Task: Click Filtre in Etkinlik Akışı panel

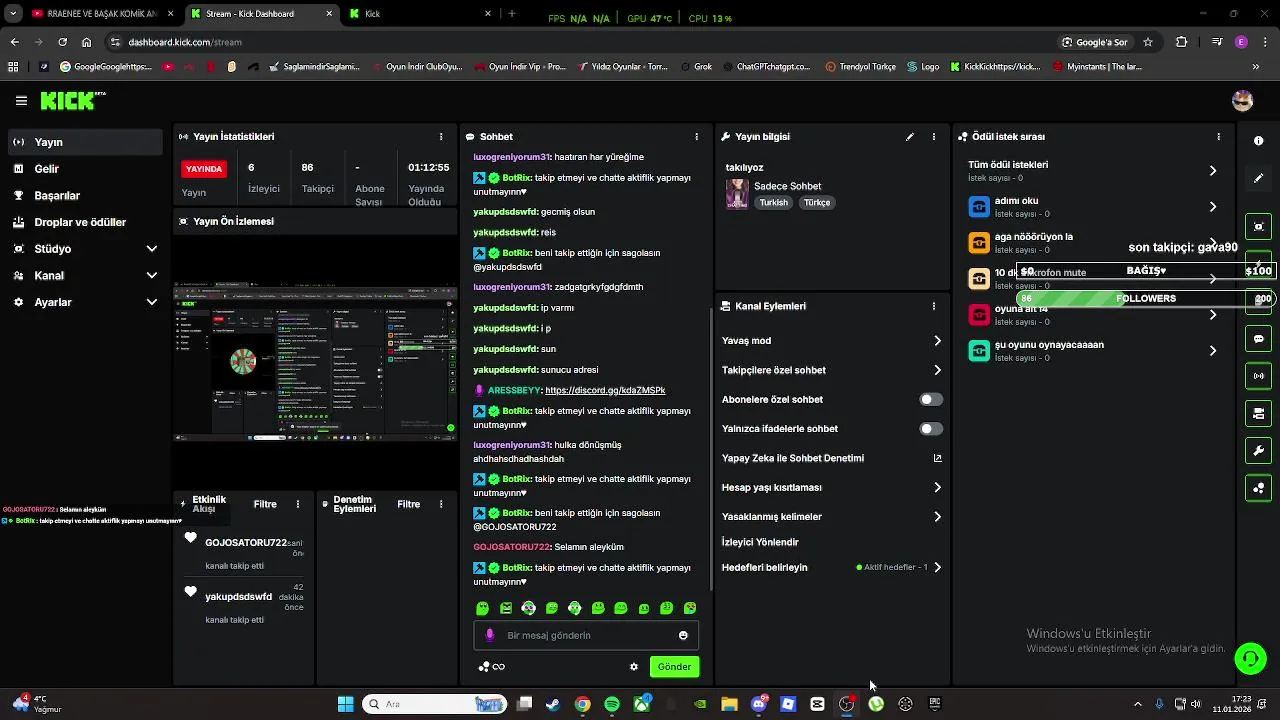Action: (x=265, y=504)
